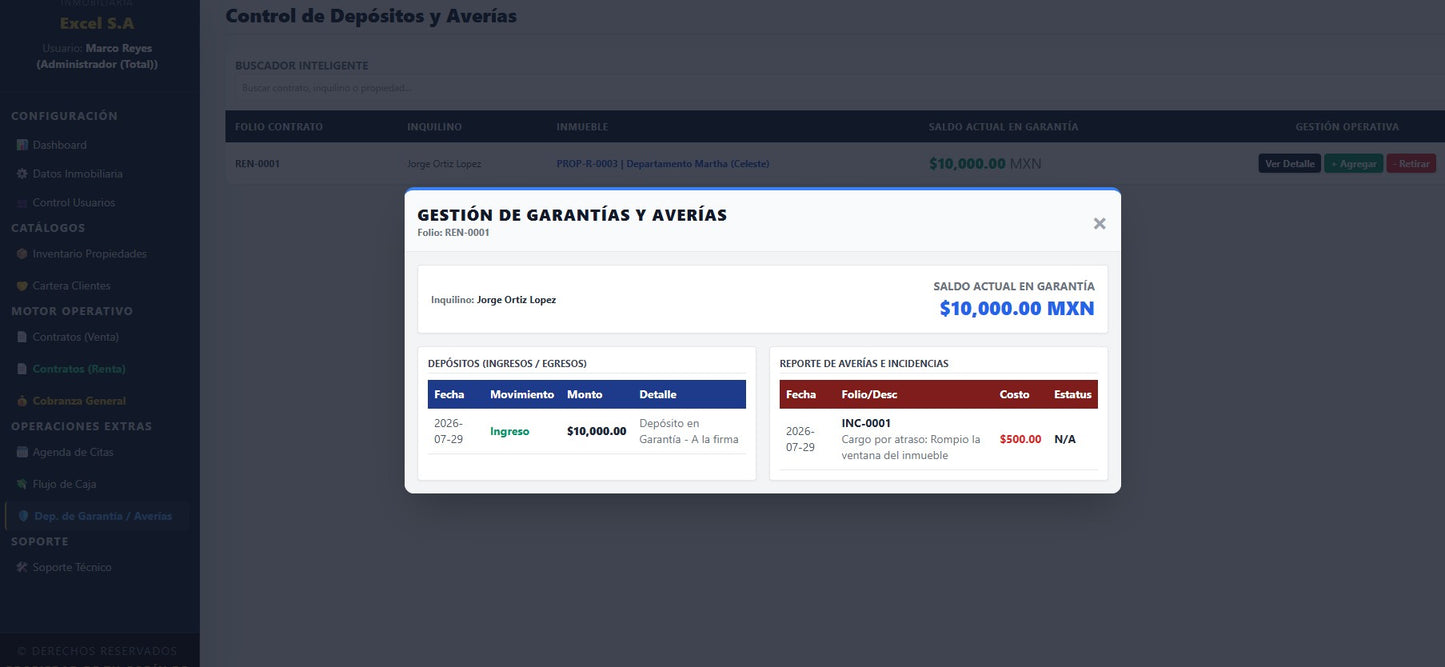The image size is (1445, 667).
Task: Click the Monto header in deposits table
Action: [x=585, y=395]
